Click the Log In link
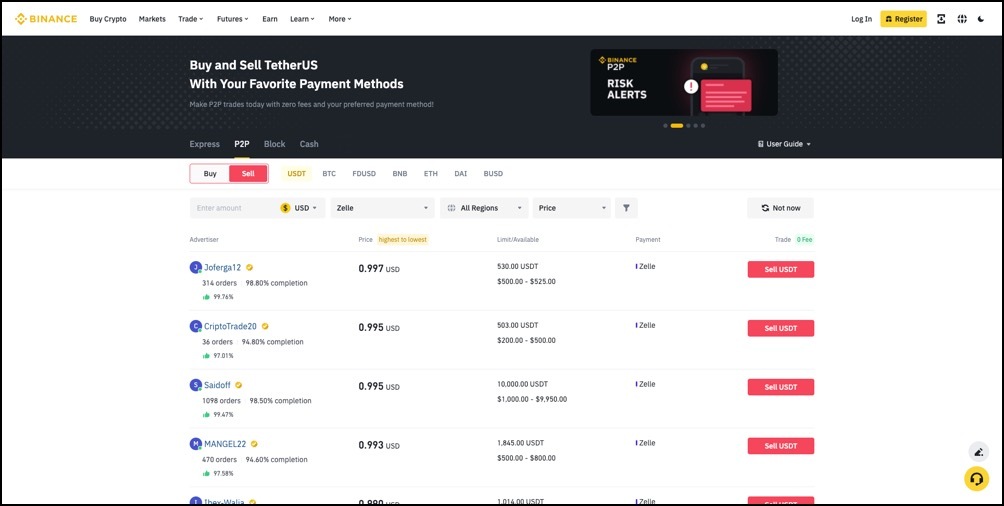1004x506 pixels. pos(861,19)
